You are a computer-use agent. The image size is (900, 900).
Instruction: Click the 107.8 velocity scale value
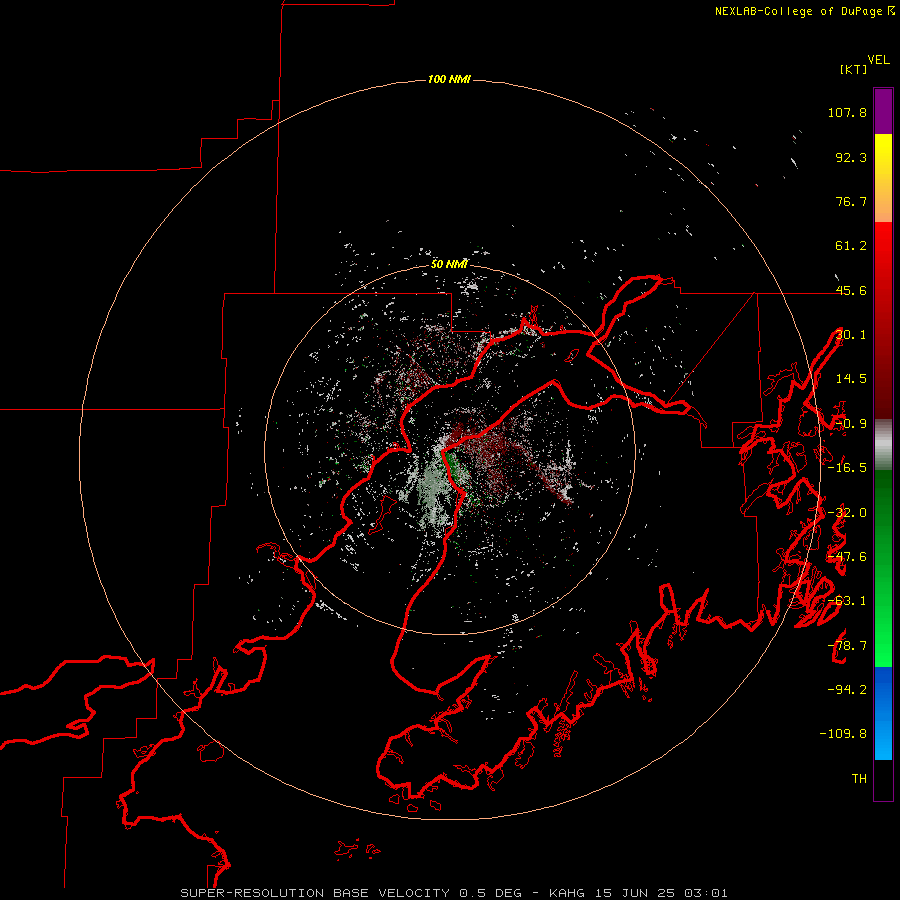click(847, 112)
